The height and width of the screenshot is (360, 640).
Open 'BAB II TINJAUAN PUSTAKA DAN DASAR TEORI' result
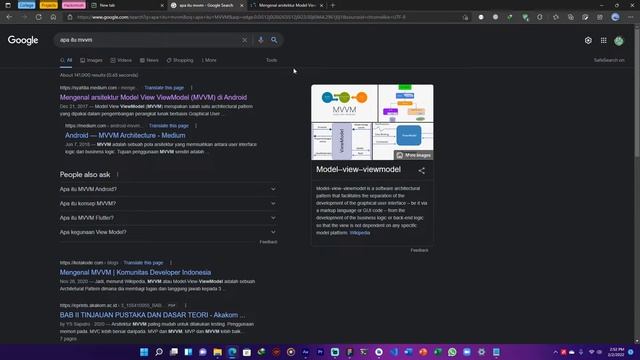tap(152, 315)
